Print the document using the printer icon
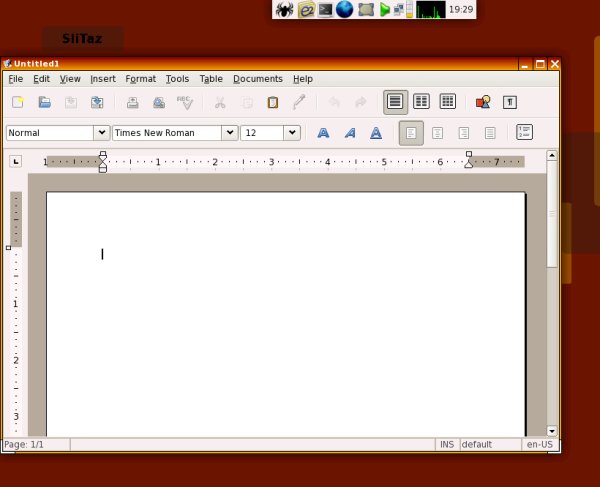The height and width of the screenshot is (487, 600). coord(132,102)
